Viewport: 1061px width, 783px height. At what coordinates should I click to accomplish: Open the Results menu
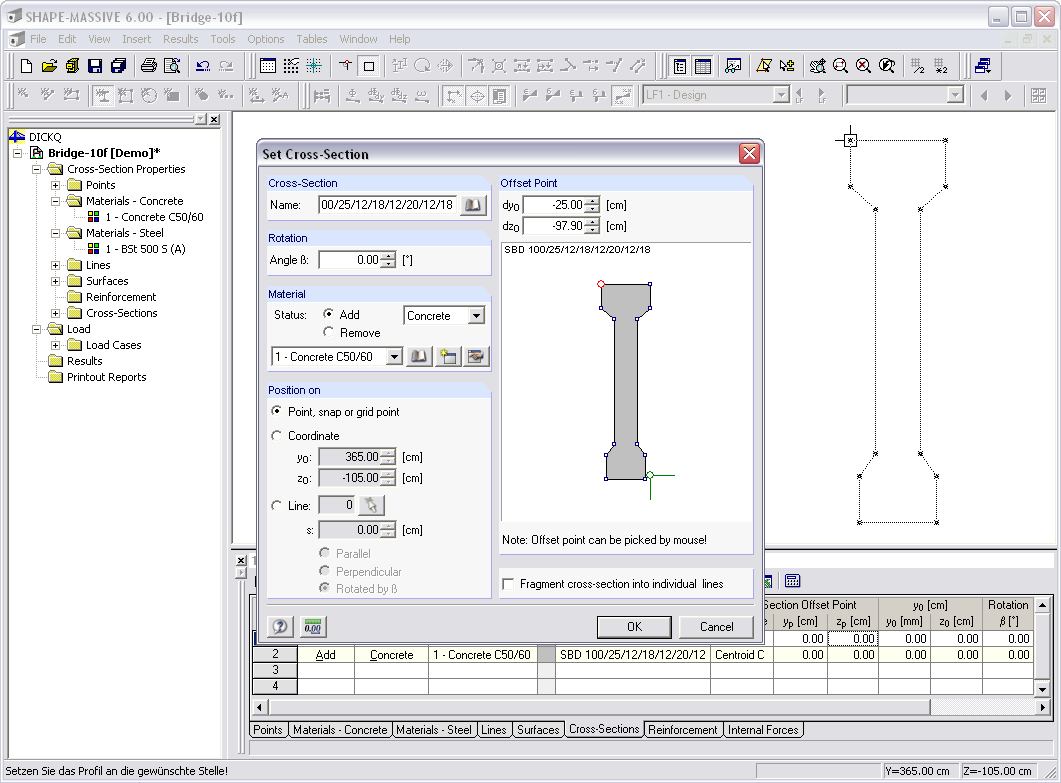pos(180,39)
